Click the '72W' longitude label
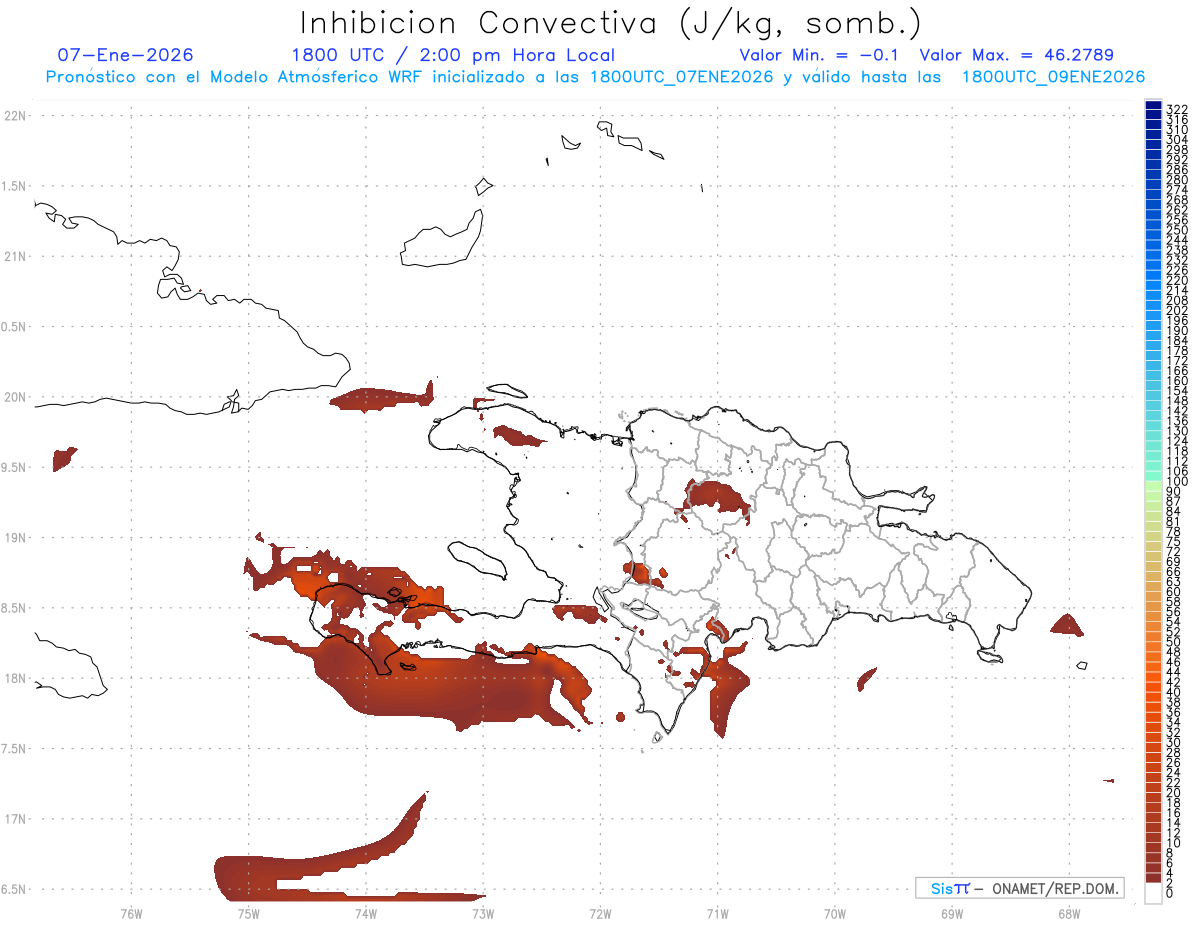 click(600, 912)
